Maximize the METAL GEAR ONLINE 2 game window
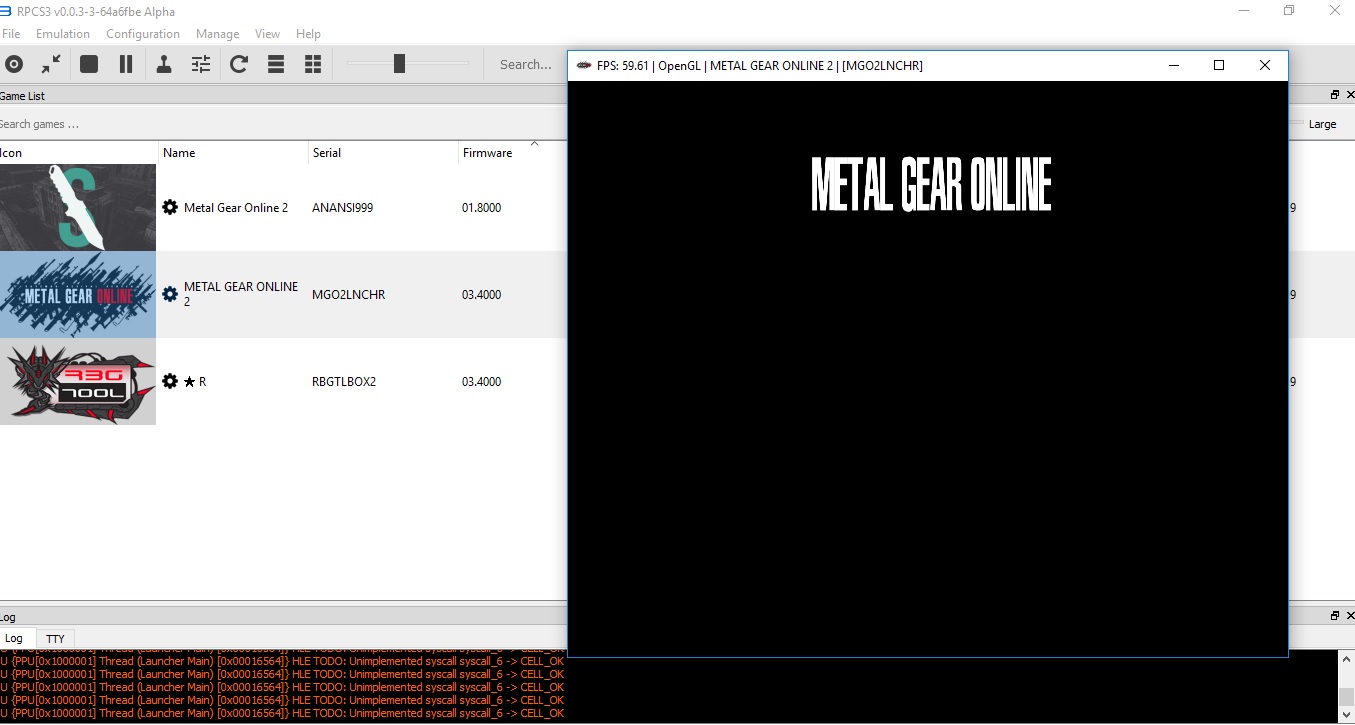The height and width of the screenshot is (725, 1355). pos(1219,65)
